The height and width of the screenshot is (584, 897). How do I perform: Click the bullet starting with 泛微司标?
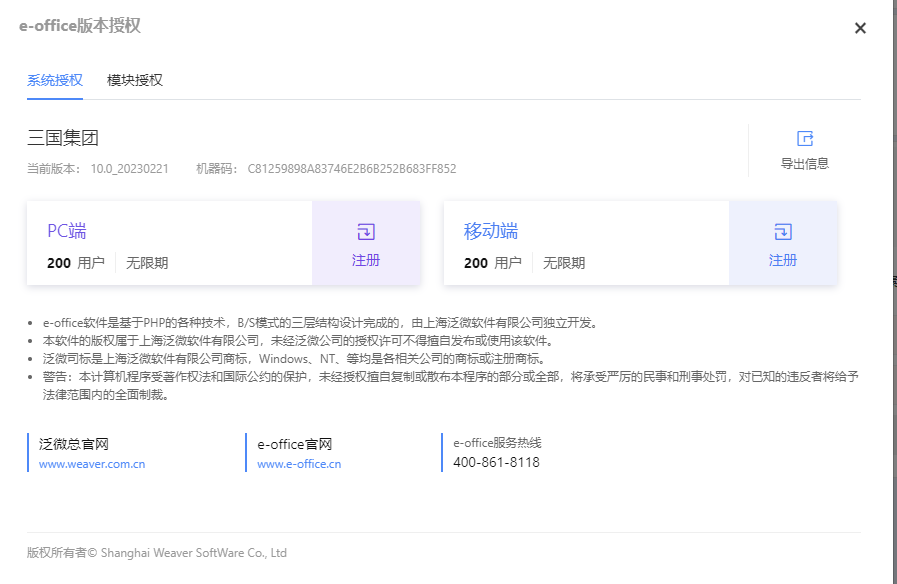click(x=295, y=359)
